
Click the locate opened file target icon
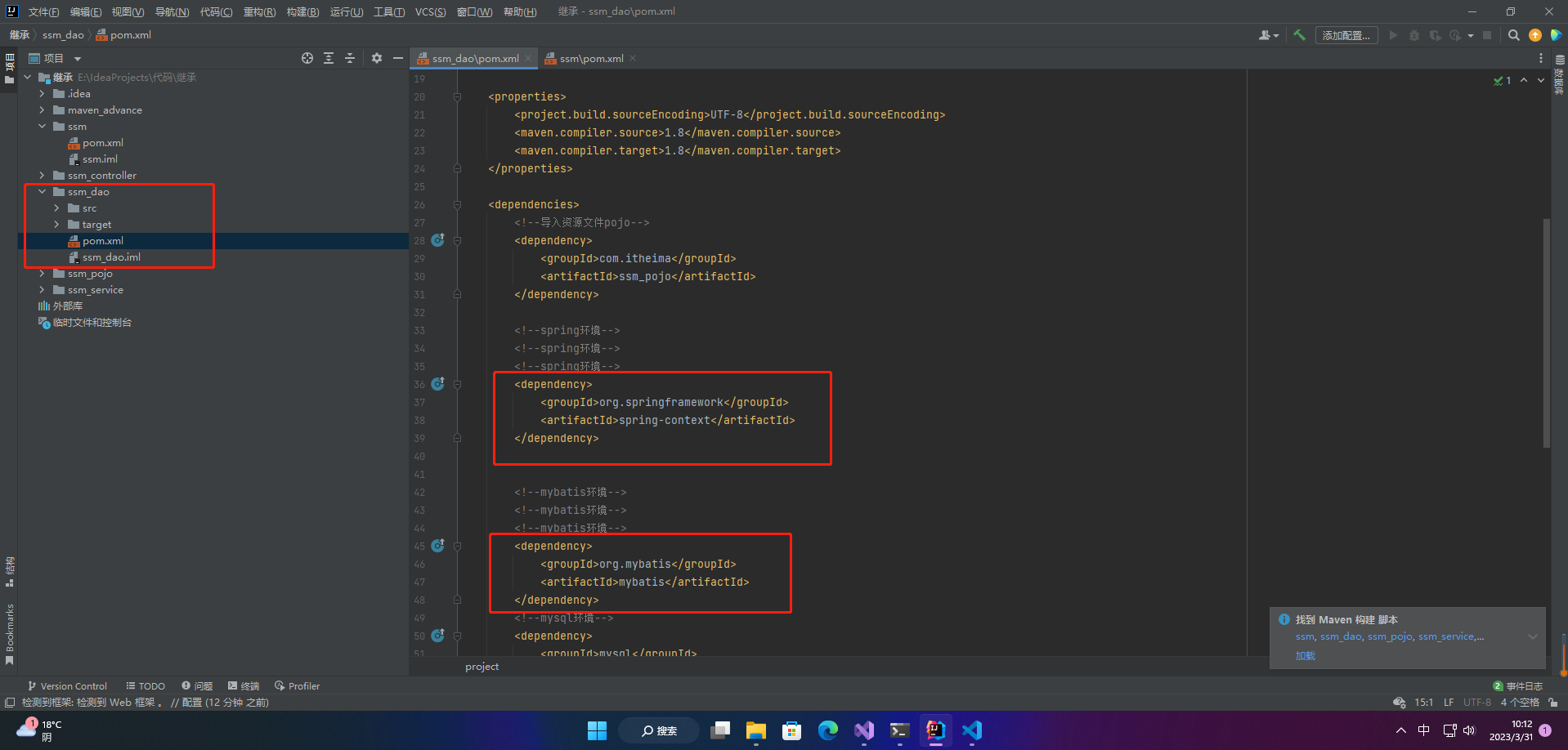pyautogui.click(x=307, y=58)
